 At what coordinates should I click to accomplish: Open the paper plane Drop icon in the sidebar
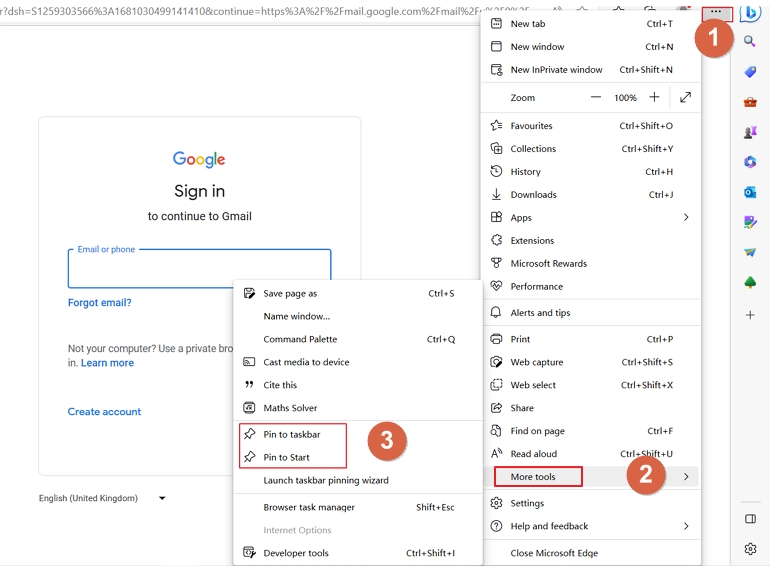(x=750, y=252)
